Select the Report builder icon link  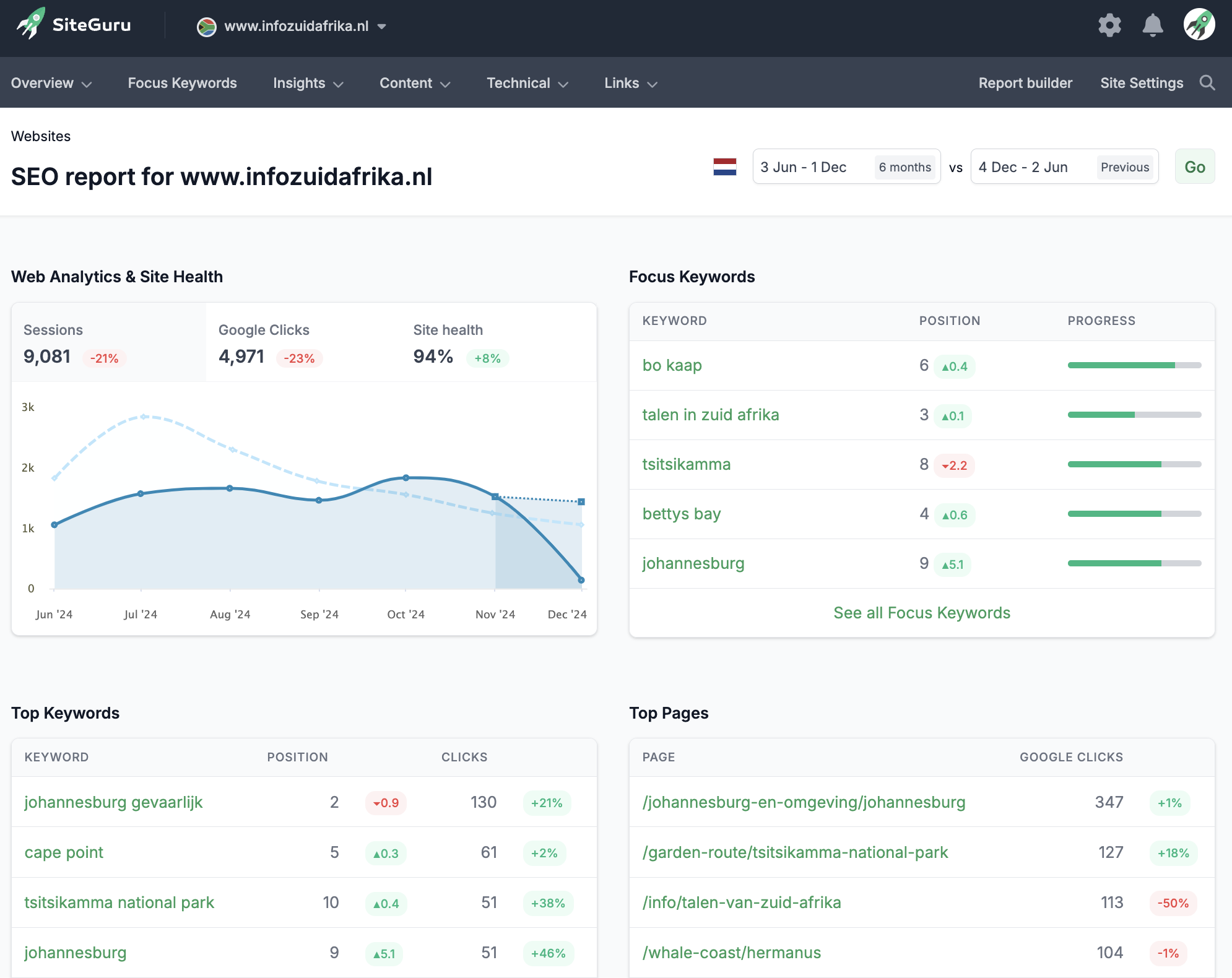[x=1025, y=82]
